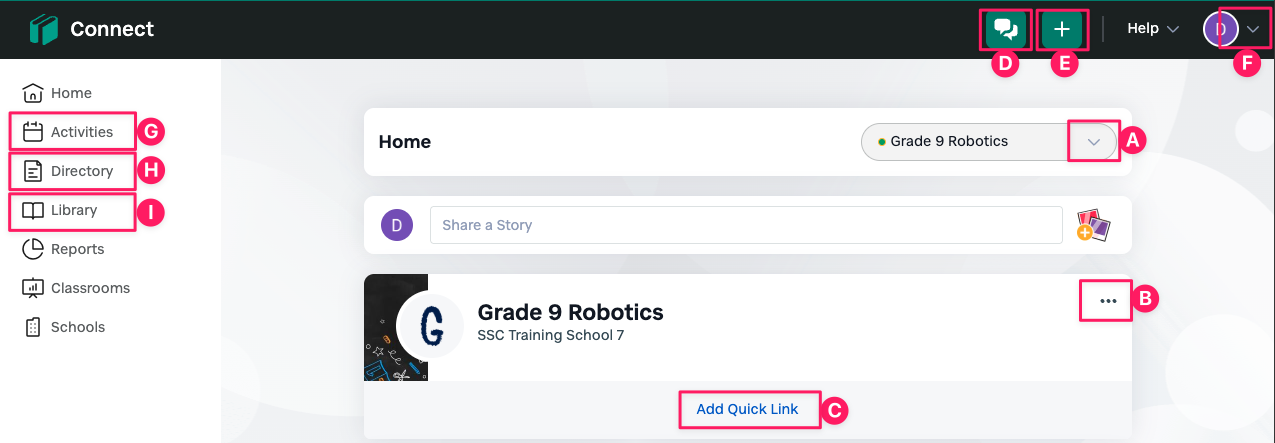Click the Grade 9 Robotics class title
This screenshot has width=1275, height=443.
571,311
